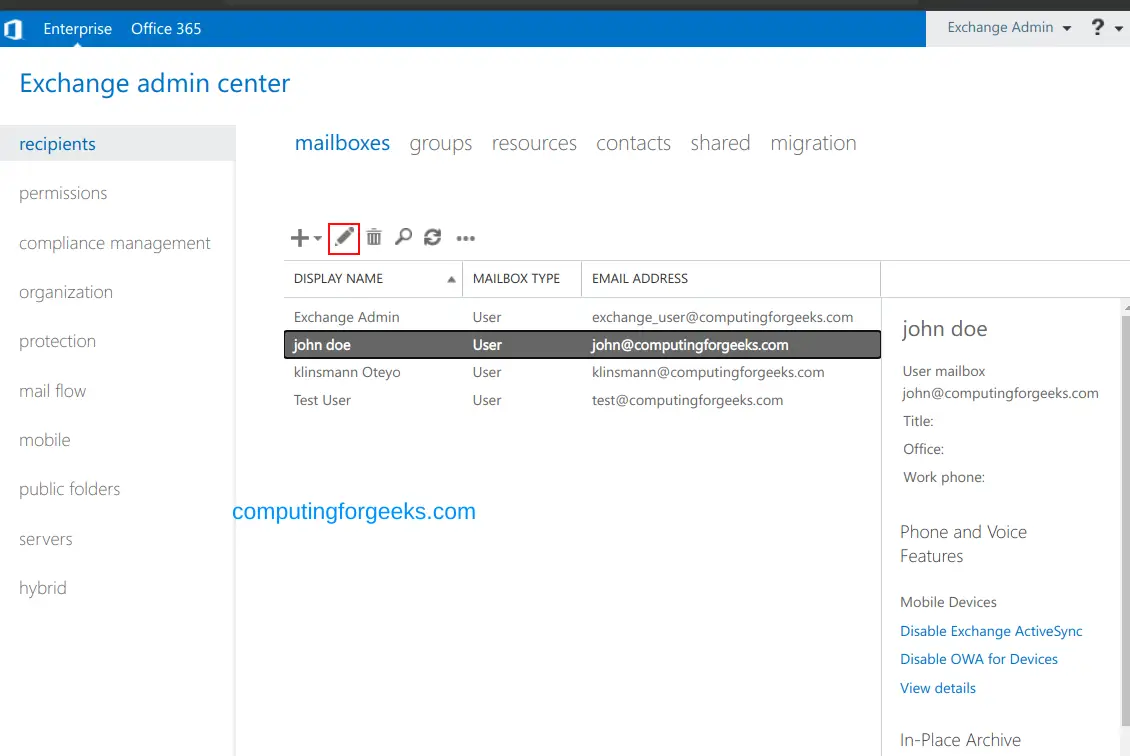
Task: Open the dropdown arrow next to help
Action: [x=1119, y=29]
